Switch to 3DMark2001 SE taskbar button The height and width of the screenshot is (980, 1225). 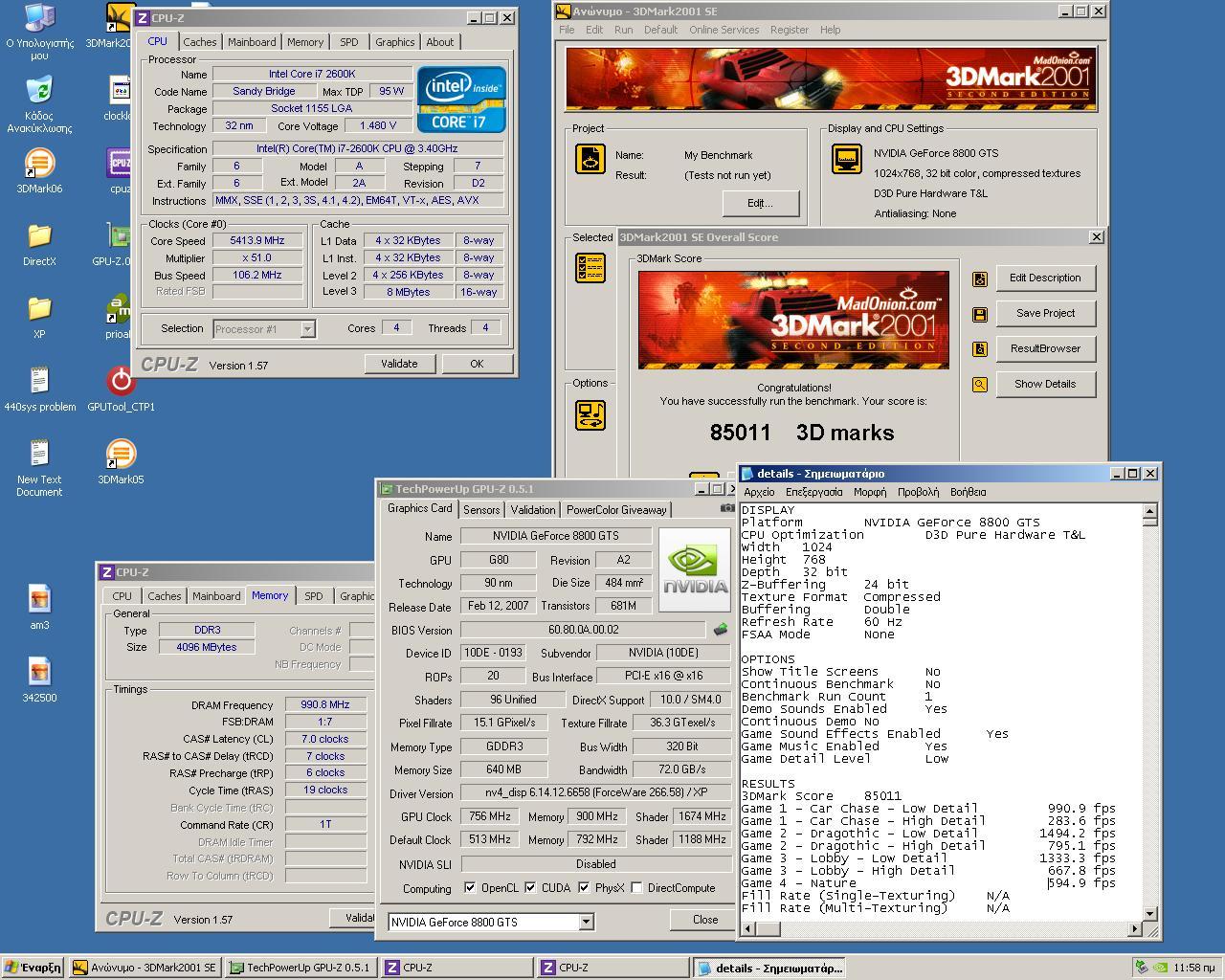tap(145, 968)
